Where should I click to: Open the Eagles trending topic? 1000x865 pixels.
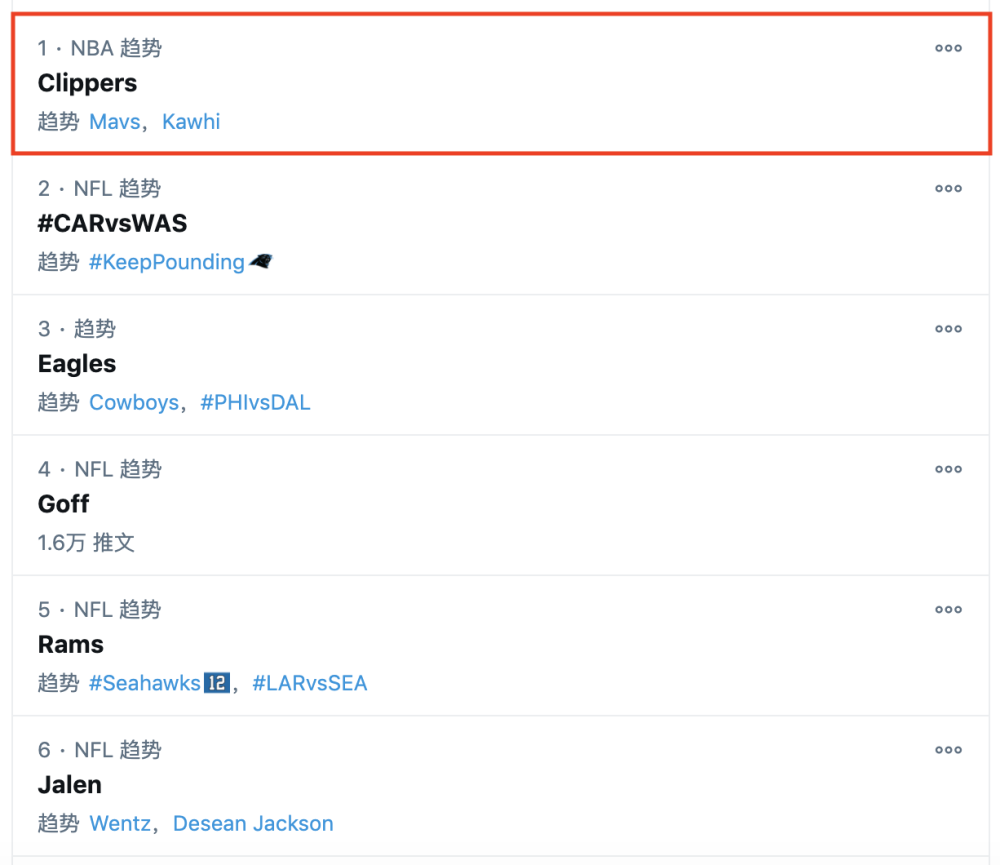(x=77, y=364)
